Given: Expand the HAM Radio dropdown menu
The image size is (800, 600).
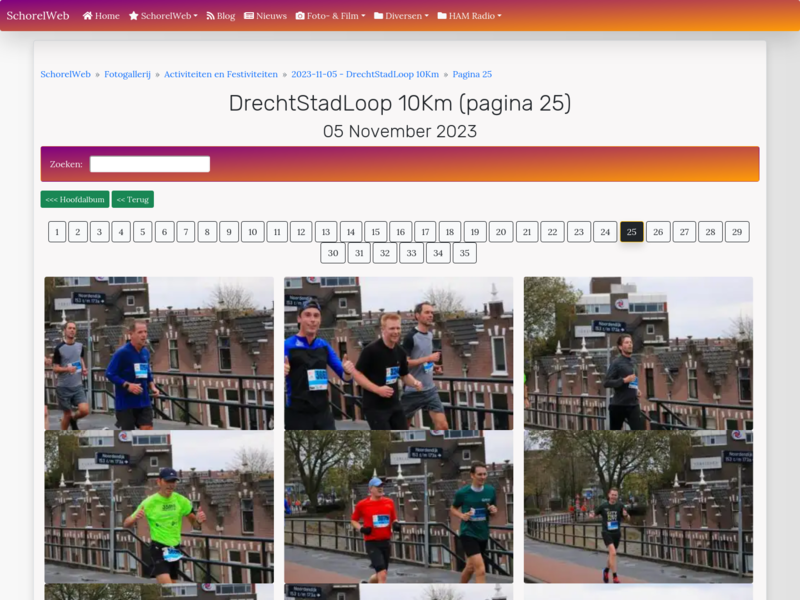Looking at the screenshot, I should click(469, 16).
